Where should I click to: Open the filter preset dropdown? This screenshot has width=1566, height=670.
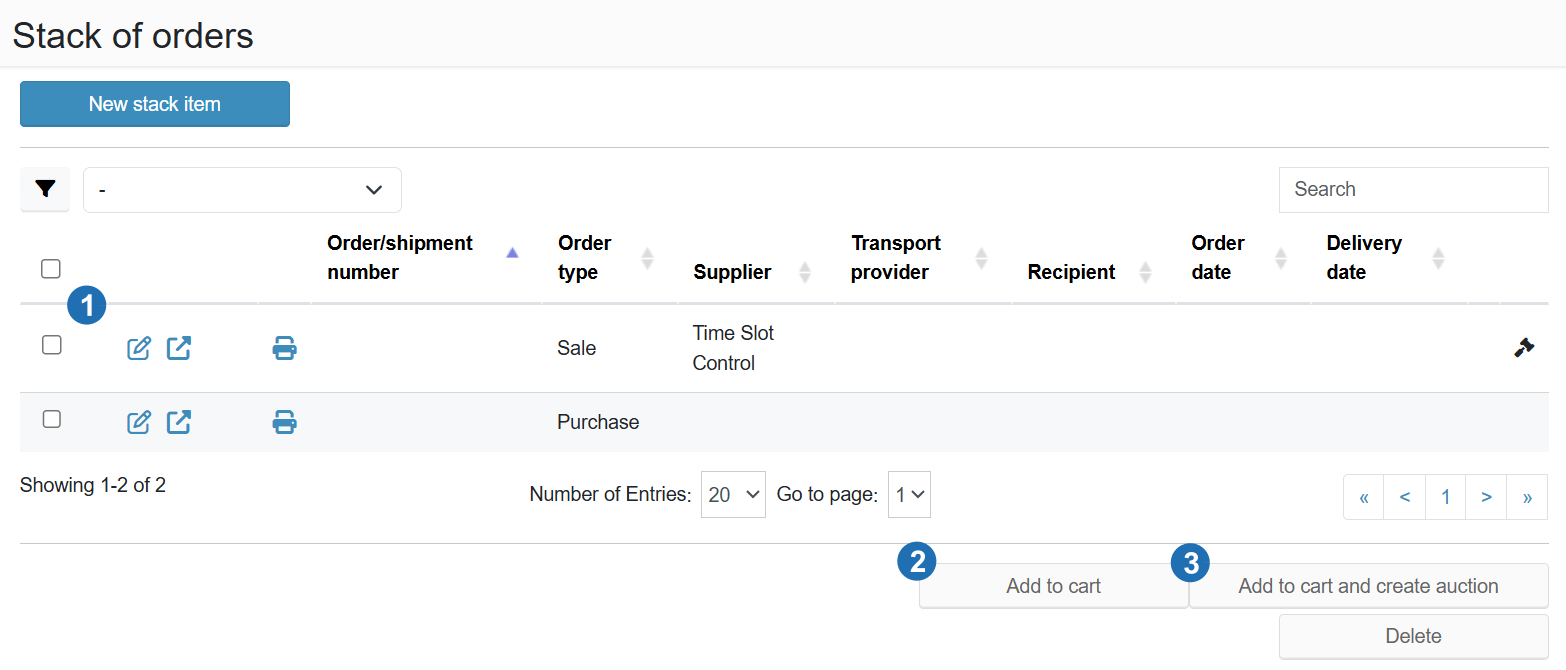242,190
